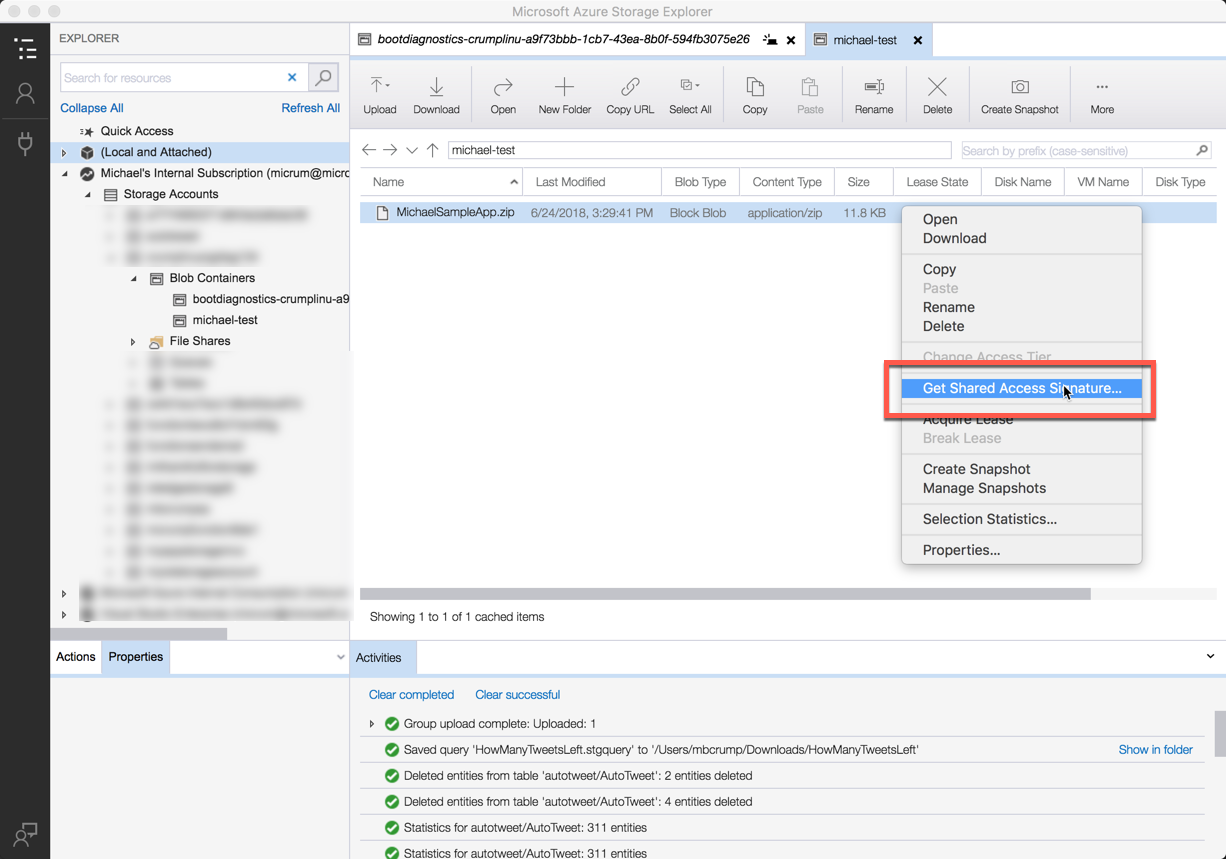Click the Refresh All link

[x=310, y=108]
